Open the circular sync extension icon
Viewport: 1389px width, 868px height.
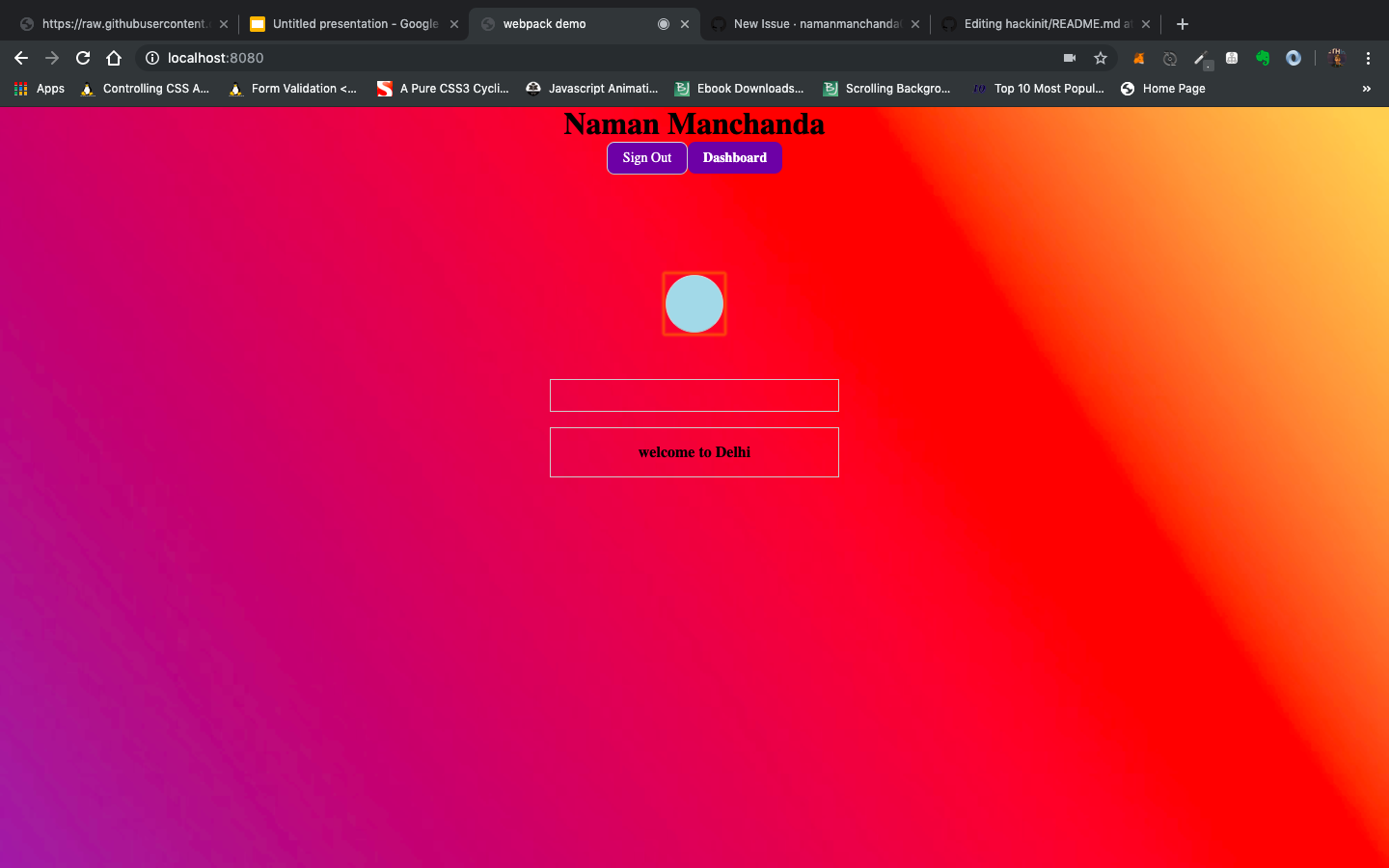(x=1170, y=58)
